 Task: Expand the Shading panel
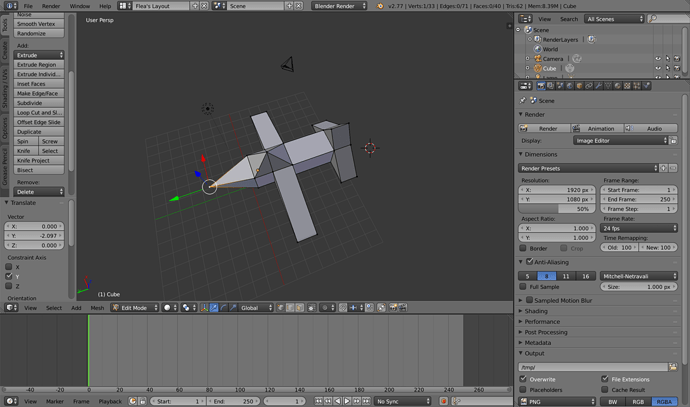coord(536,311)
